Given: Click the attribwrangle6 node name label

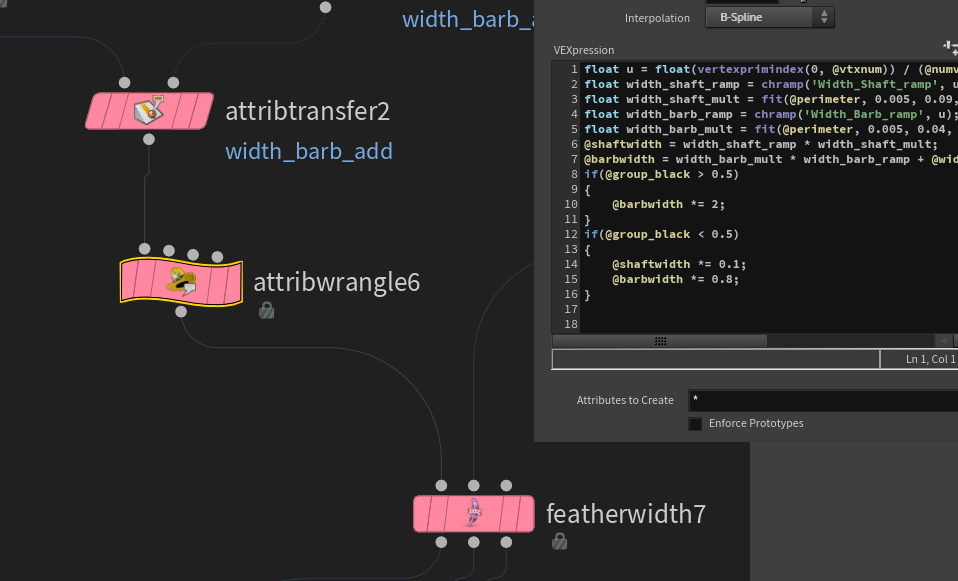Looking at the screenshot, I should pos(337,282).
